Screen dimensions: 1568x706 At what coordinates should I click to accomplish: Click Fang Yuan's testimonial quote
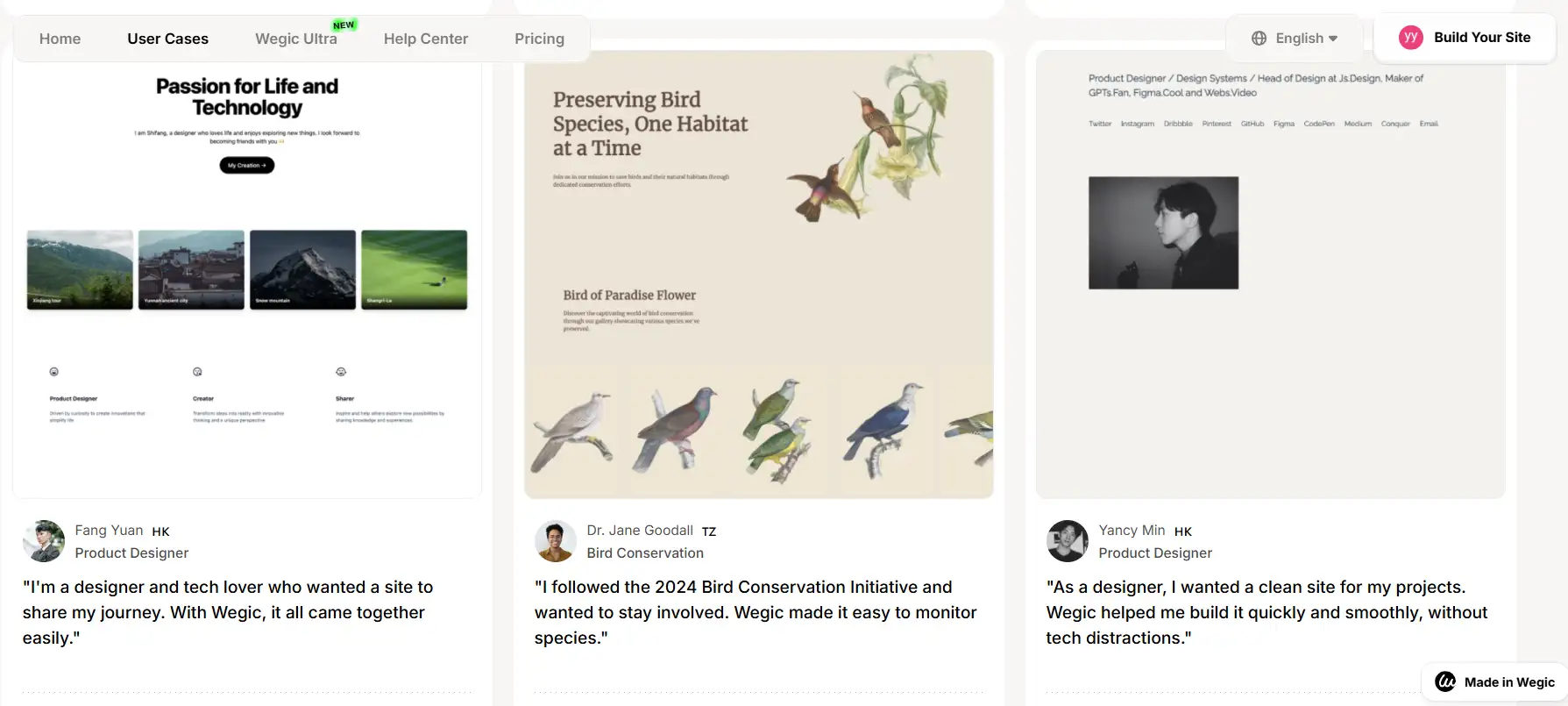(x=228, y=612)
